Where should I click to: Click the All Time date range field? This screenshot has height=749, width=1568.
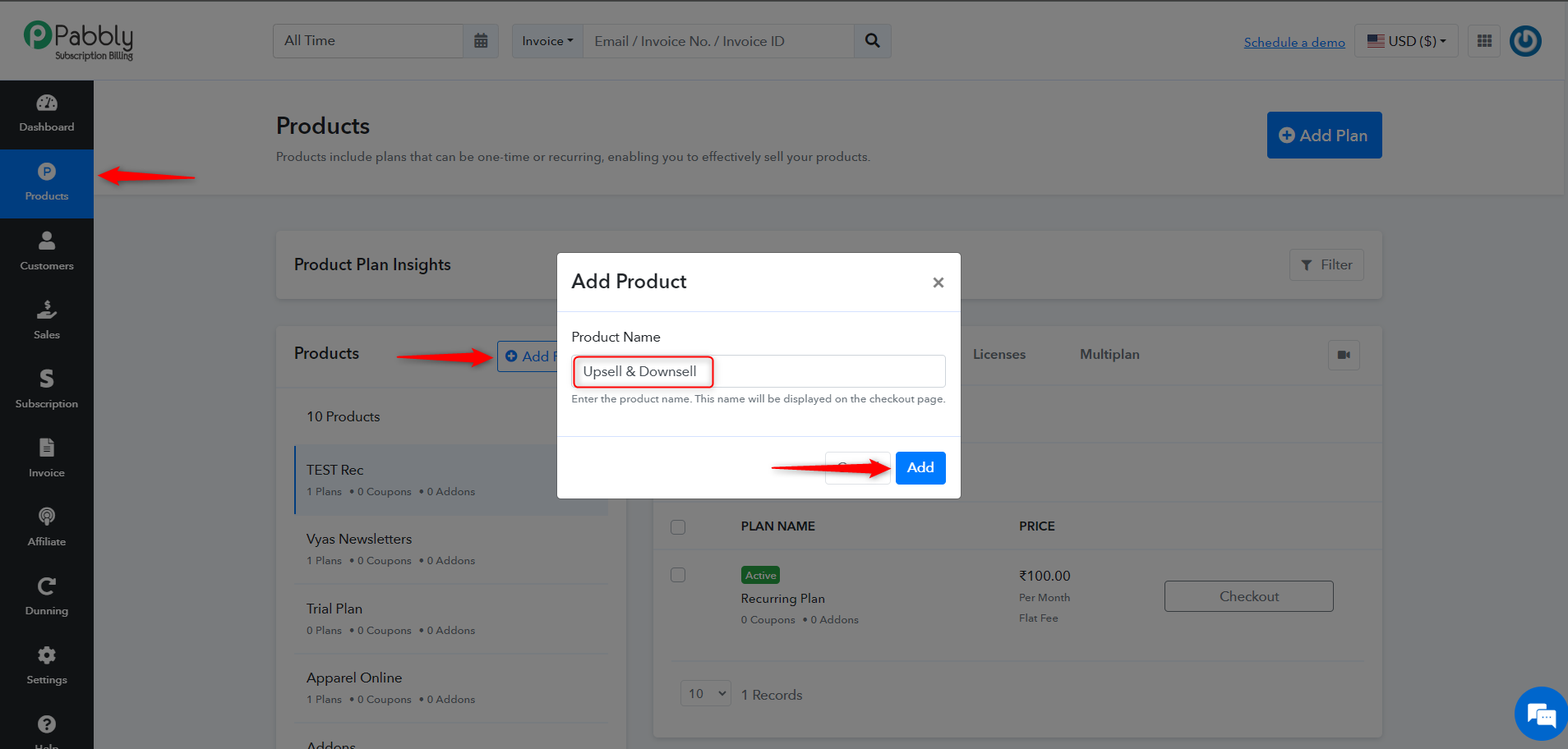(368, 41)
